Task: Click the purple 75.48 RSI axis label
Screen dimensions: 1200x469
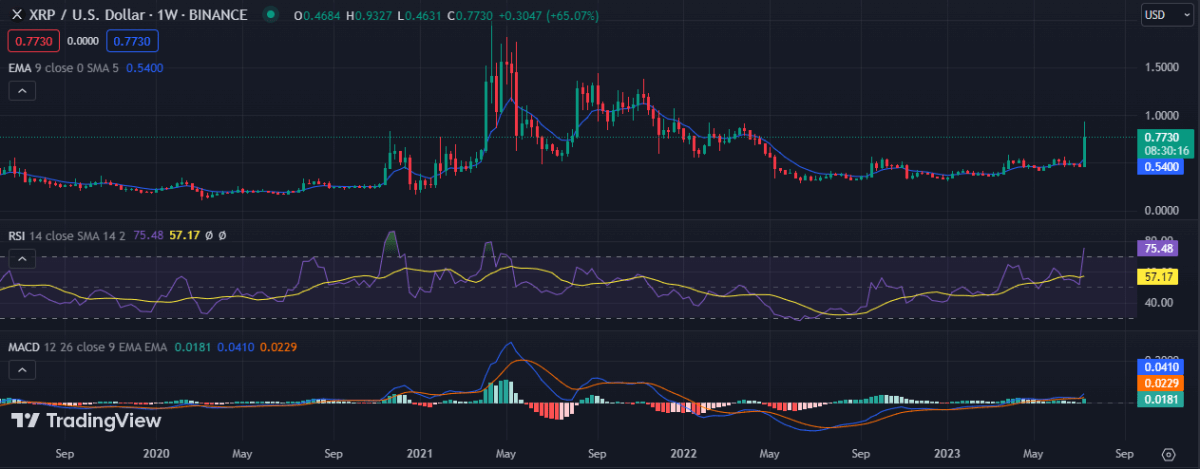Action: point(1160,246)
